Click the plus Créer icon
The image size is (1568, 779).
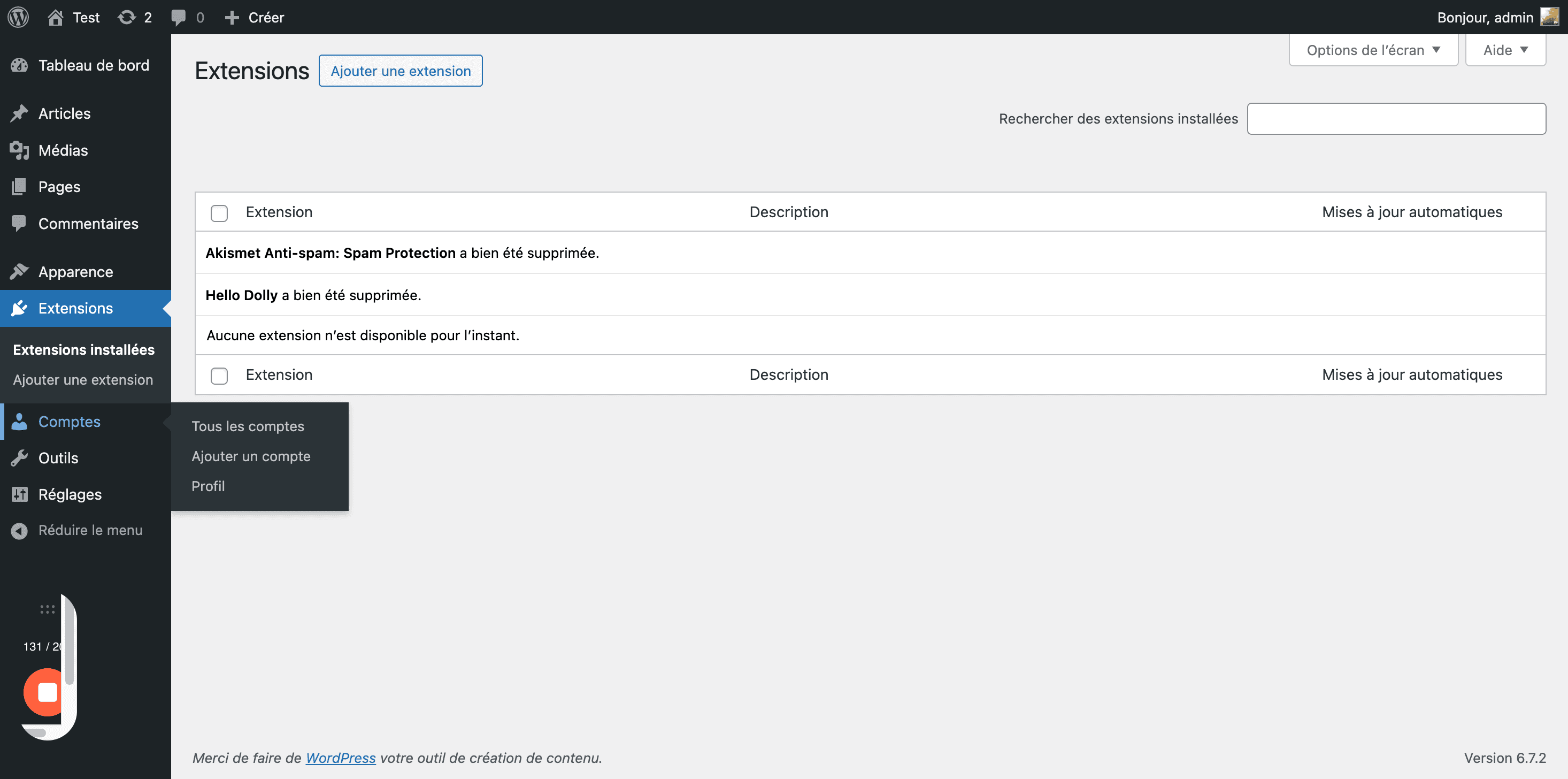tap(232, 18)
